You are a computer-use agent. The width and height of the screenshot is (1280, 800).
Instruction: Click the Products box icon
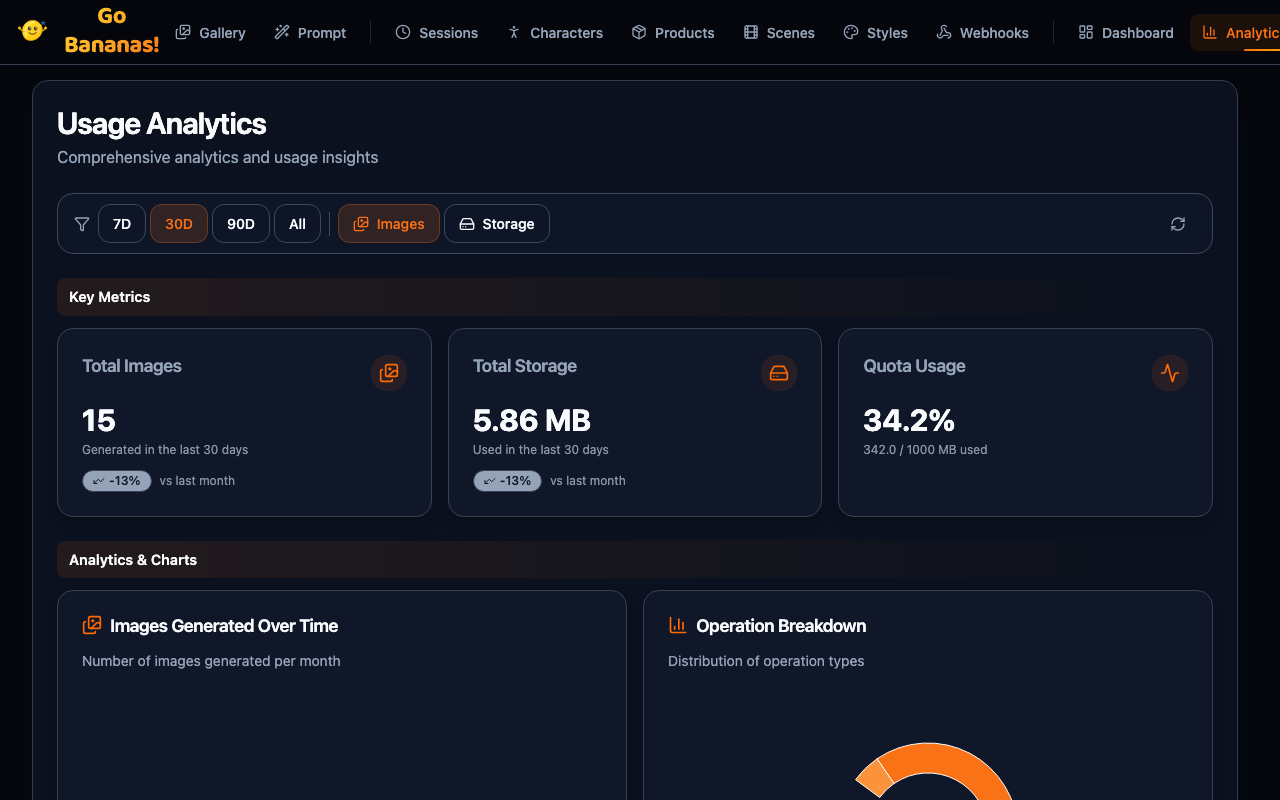coord(639,32)
